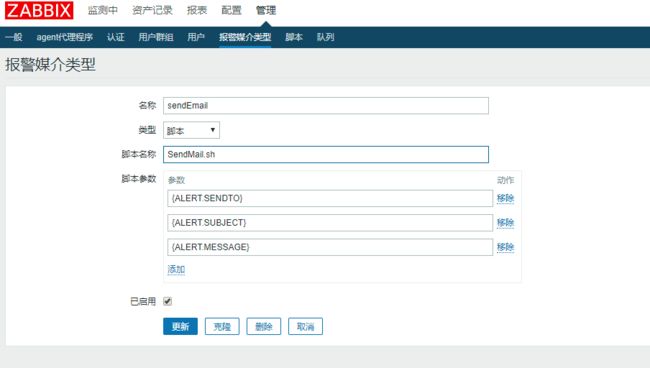
Task: Focus the 名称 field containing sendEmail
Action: [326, 106]
